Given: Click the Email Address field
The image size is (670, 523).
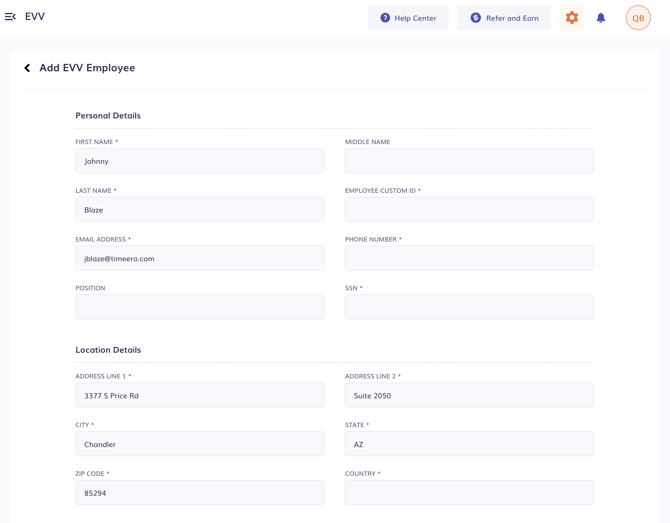Looking at the screenshot, I should coord(199,258).
